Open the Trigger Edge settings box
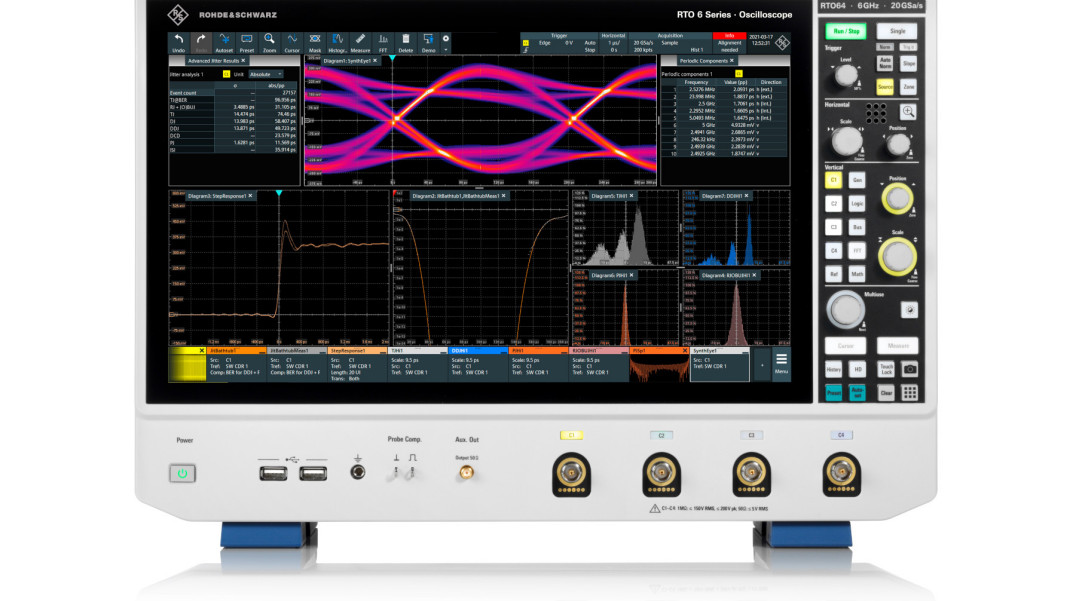Screen dimensions: 1076x601 coord(559,43)
